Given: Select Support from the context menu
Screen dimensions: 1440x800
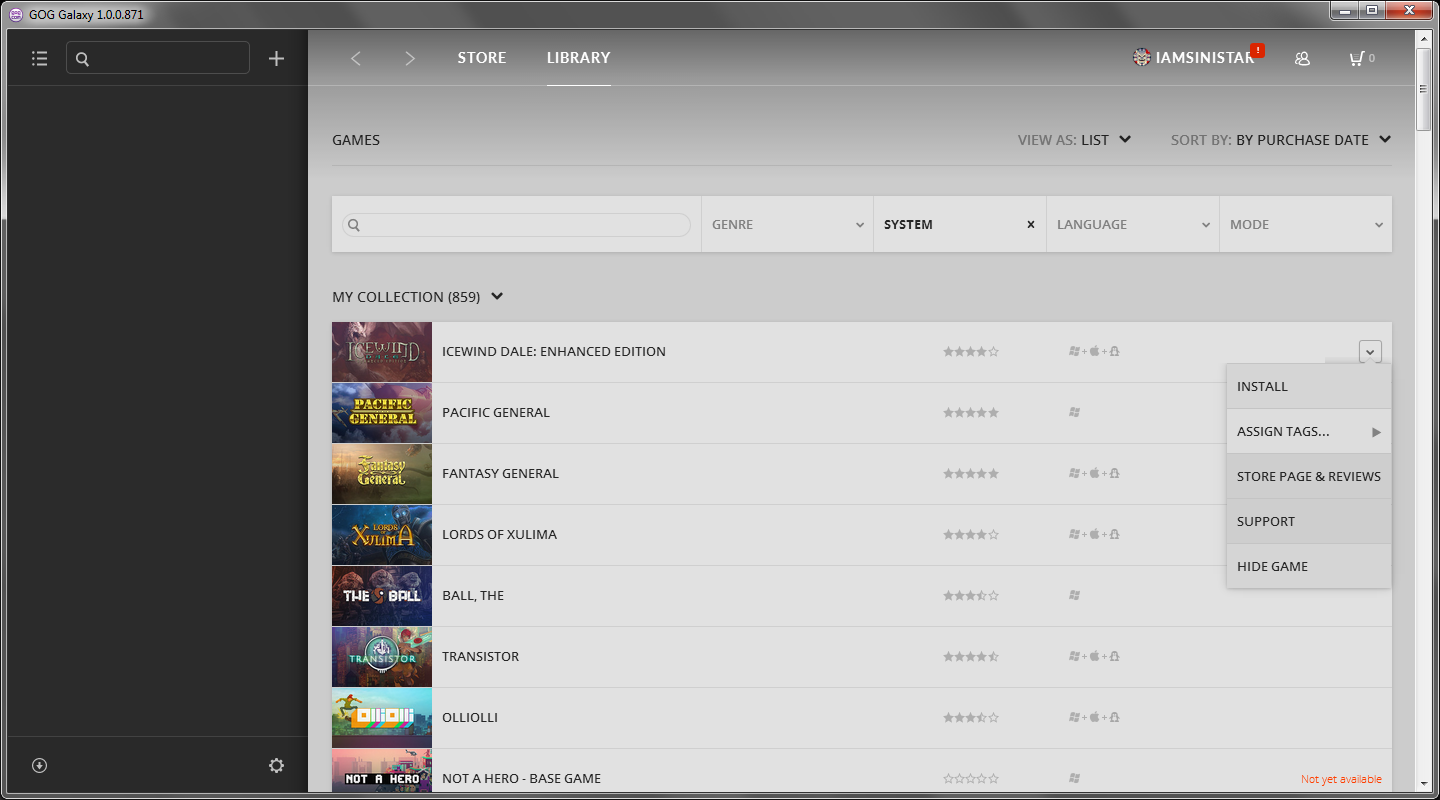Looking at the screenshot, I should [x=1308, y=521].
